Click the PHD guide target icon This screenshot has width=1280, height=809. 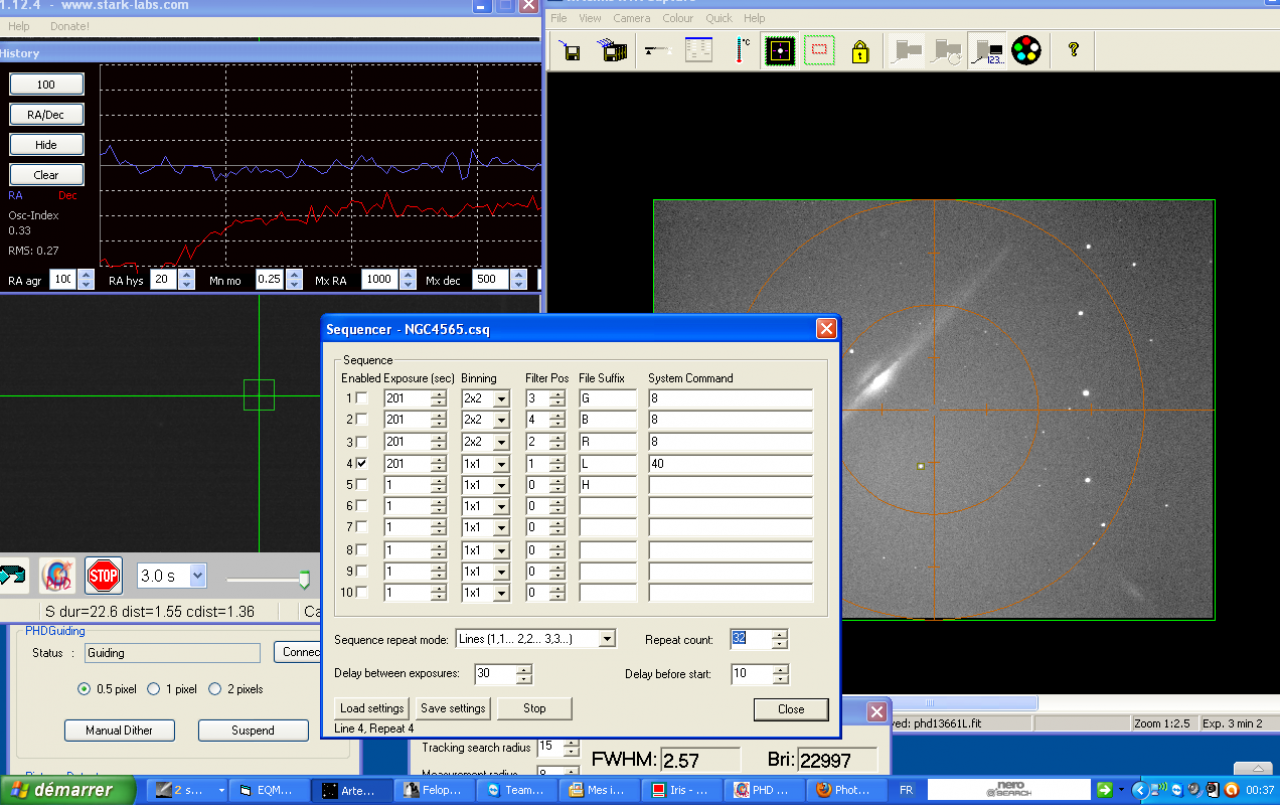57,576
